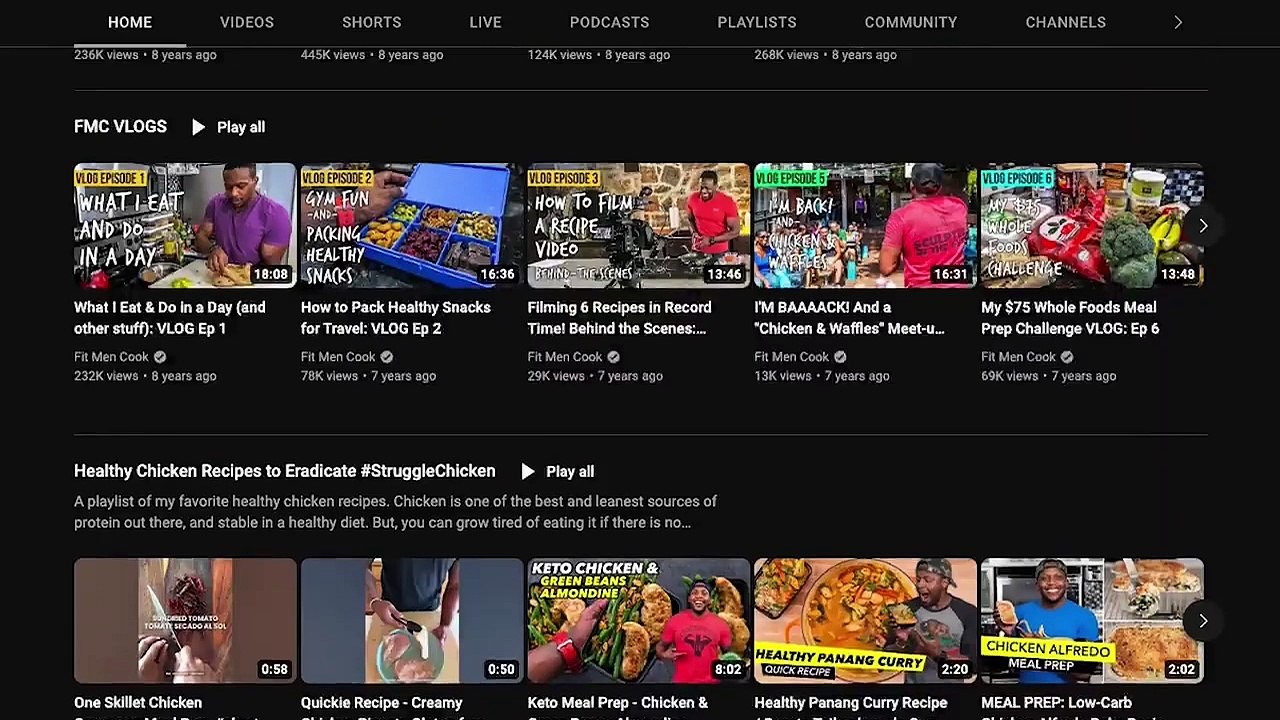Open title 'How to Pack Healthy Snacks for Travel'
Screen dimensions: 1280x720
(396, 318)
